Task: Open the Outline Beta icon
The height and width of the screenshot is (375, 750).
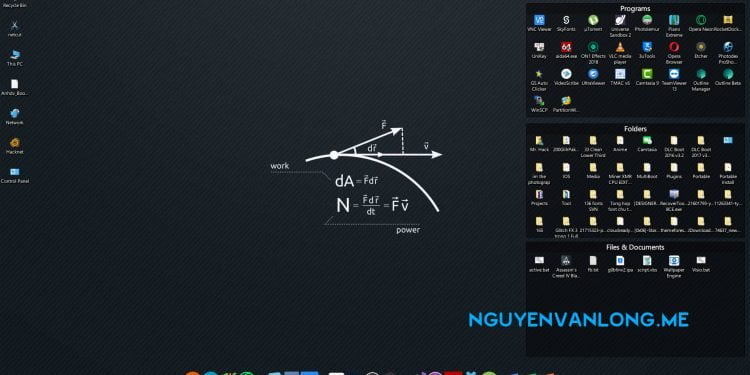Action: click(x=728, y=77)
